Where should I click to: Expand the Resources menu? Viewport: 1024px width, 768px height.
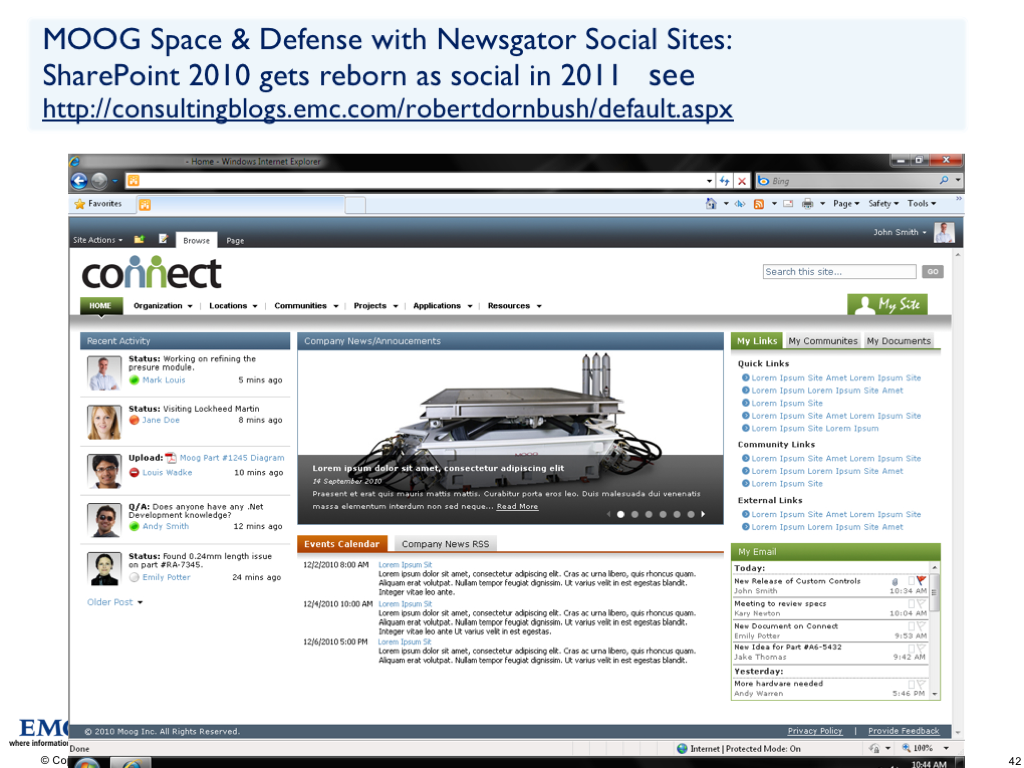pyautogui.click(x=515, y=306)
